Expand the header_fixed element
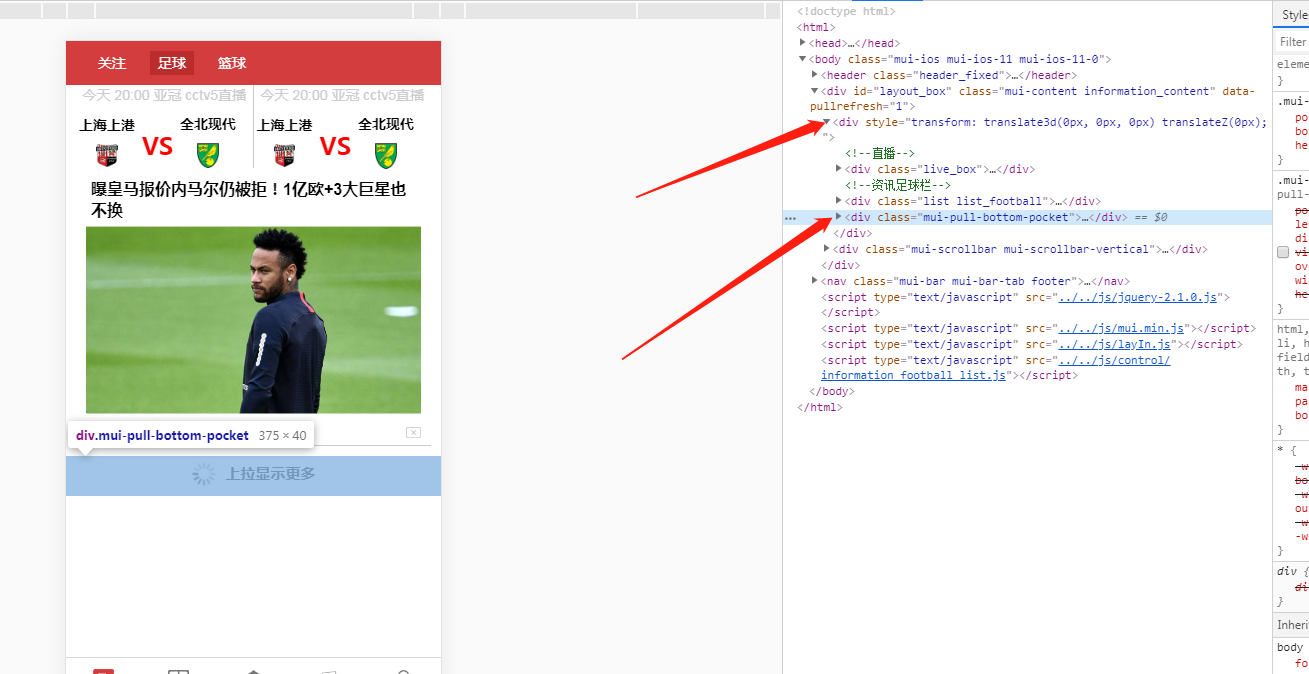This screenshot has height=674, width=1309. [815, 75]
